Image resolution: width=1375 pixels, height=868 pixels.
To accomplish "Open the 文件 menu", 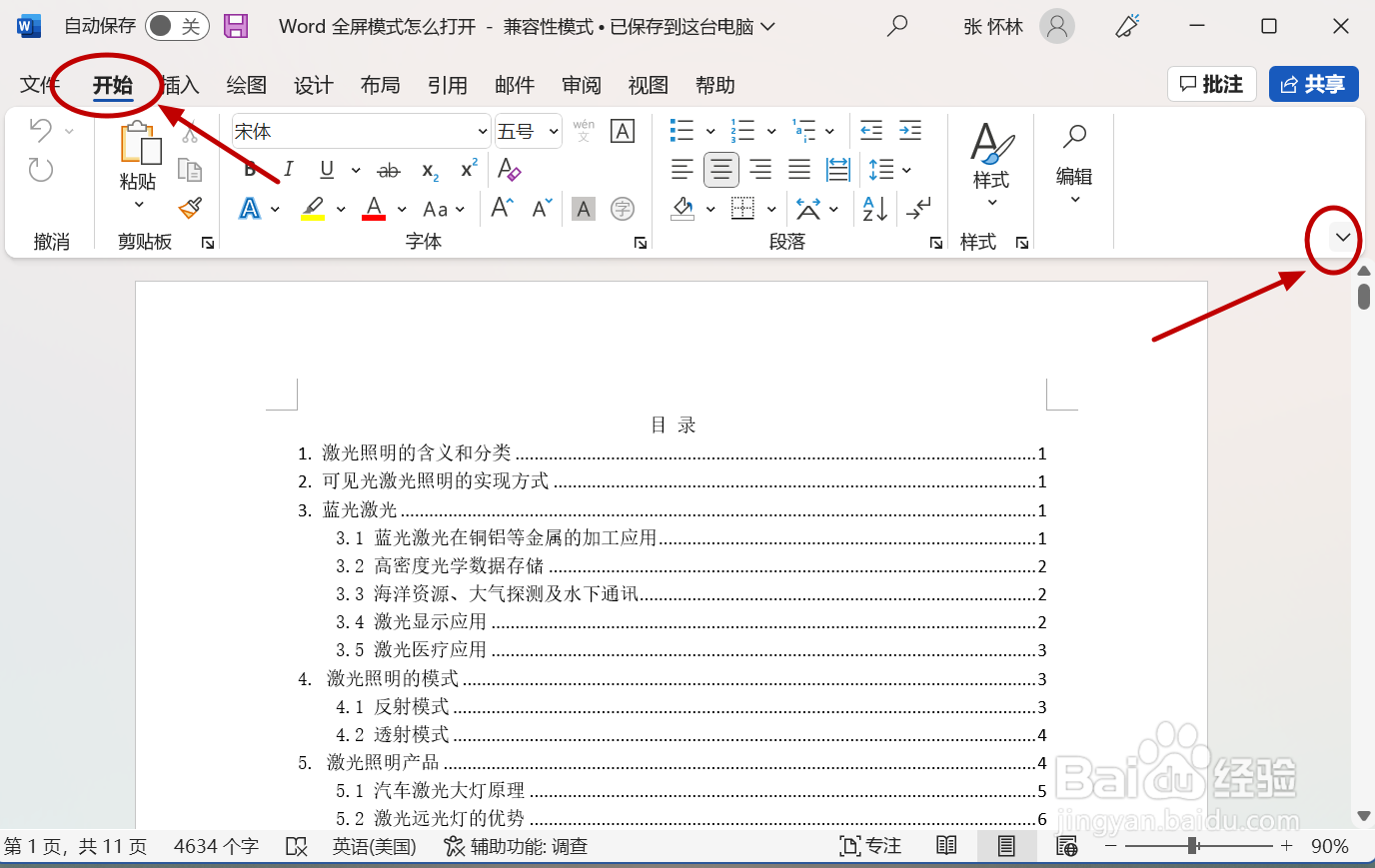I will tap(39, 85).
